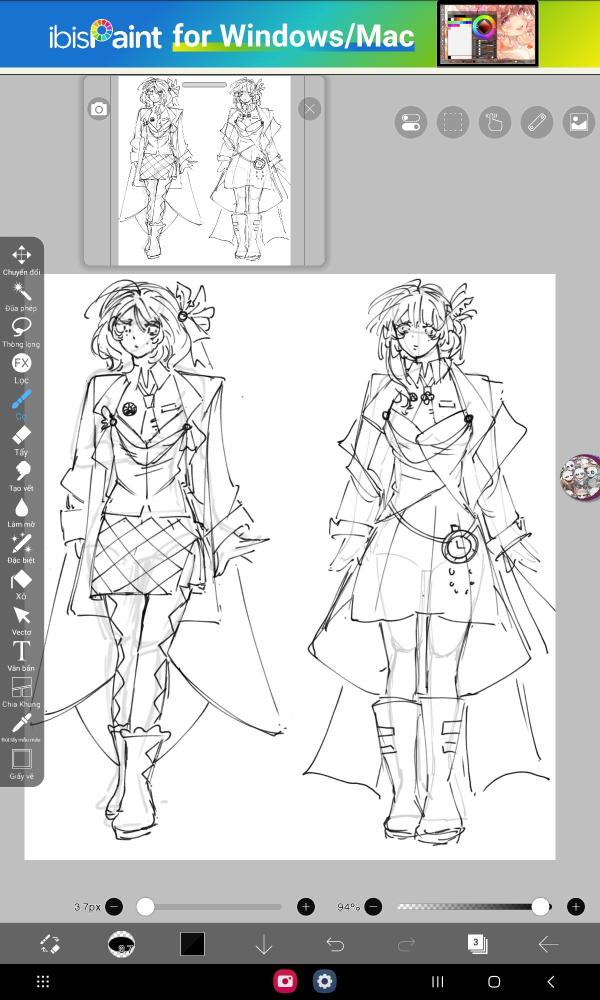Activate the Văn bản text tool
The width and height of the screenshot is (600, 1000).
point(21,653)
